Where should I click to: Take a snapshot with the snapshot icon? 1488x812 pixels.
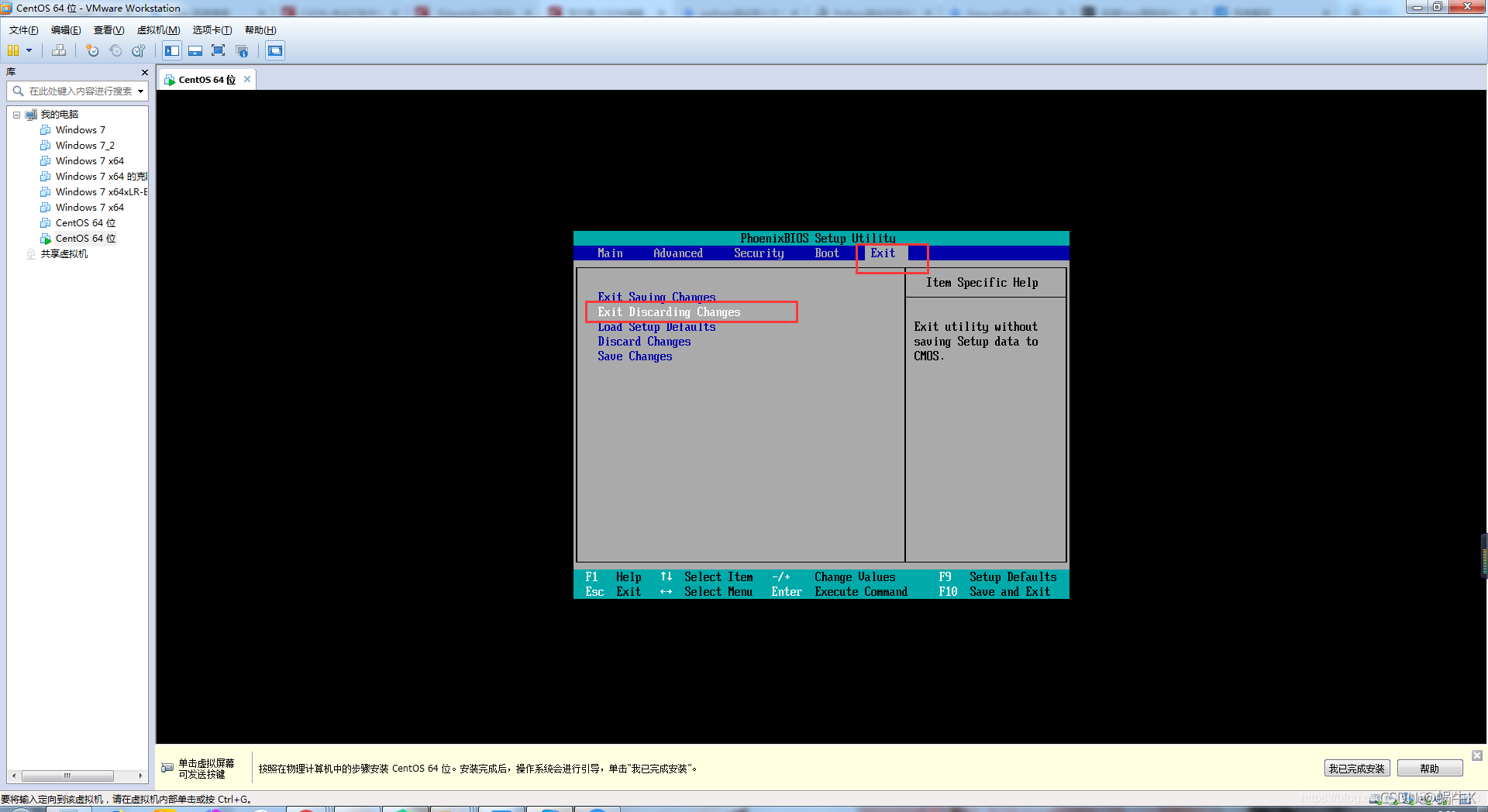coord(92,51)
